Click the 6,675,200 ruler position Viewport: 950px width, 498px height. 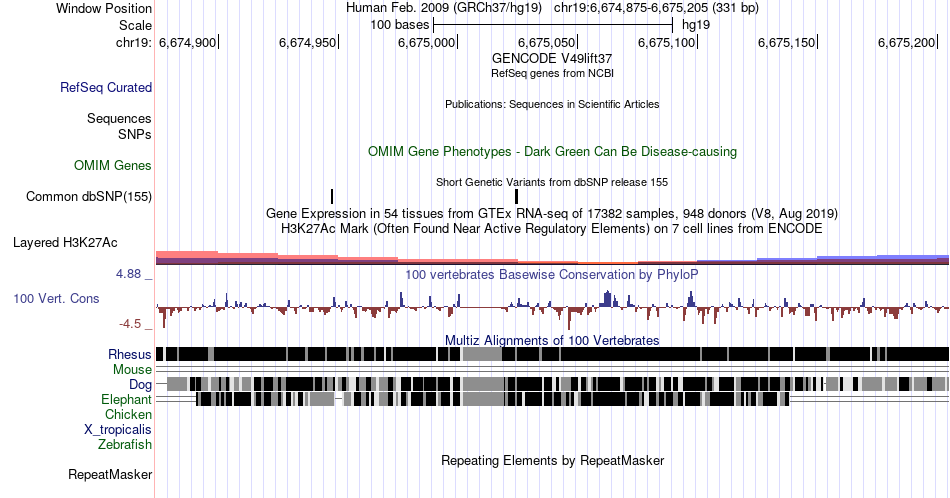(906, 42)
